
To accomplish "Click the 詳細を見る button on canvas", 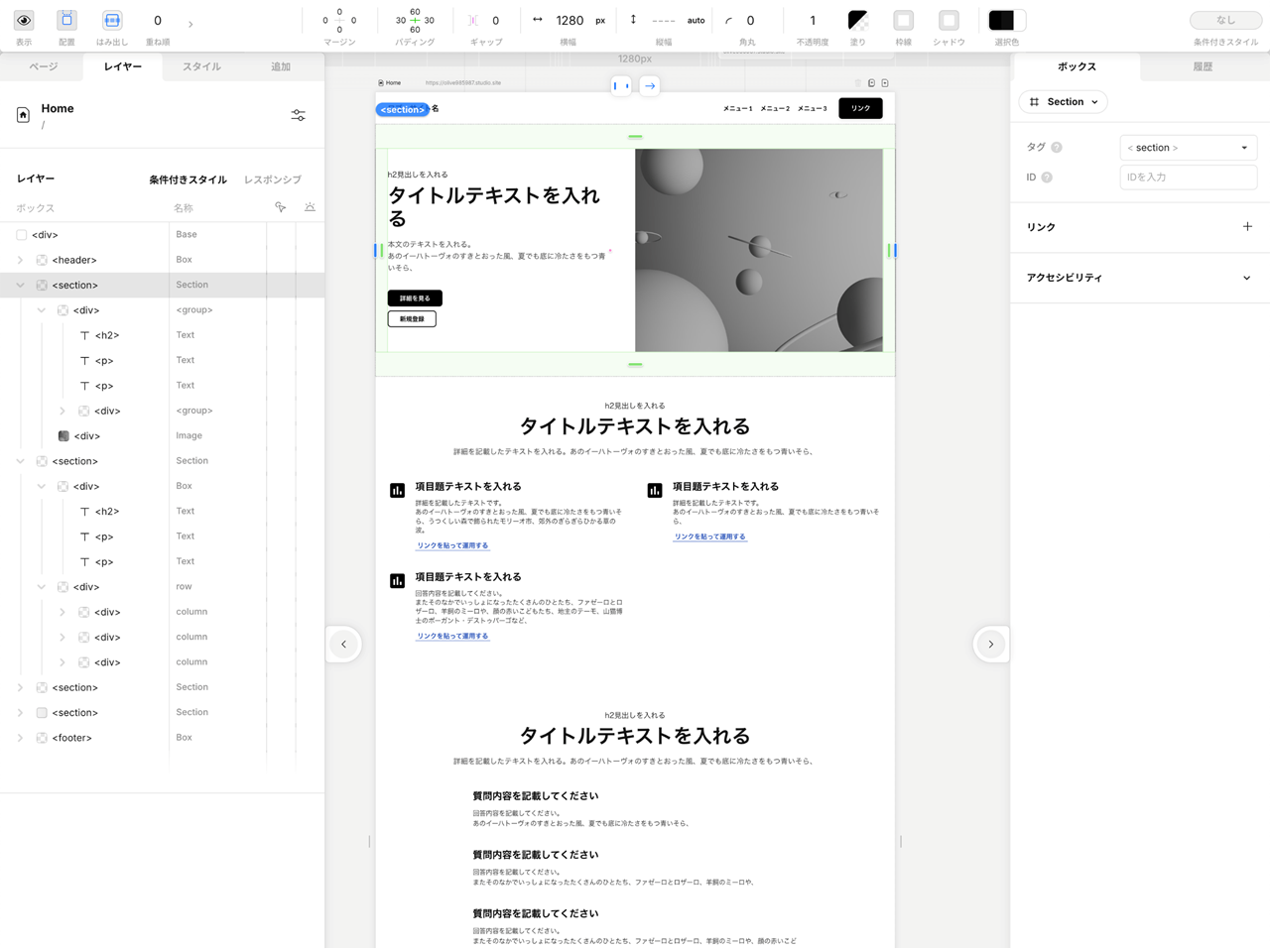I will tap(415, 298).
